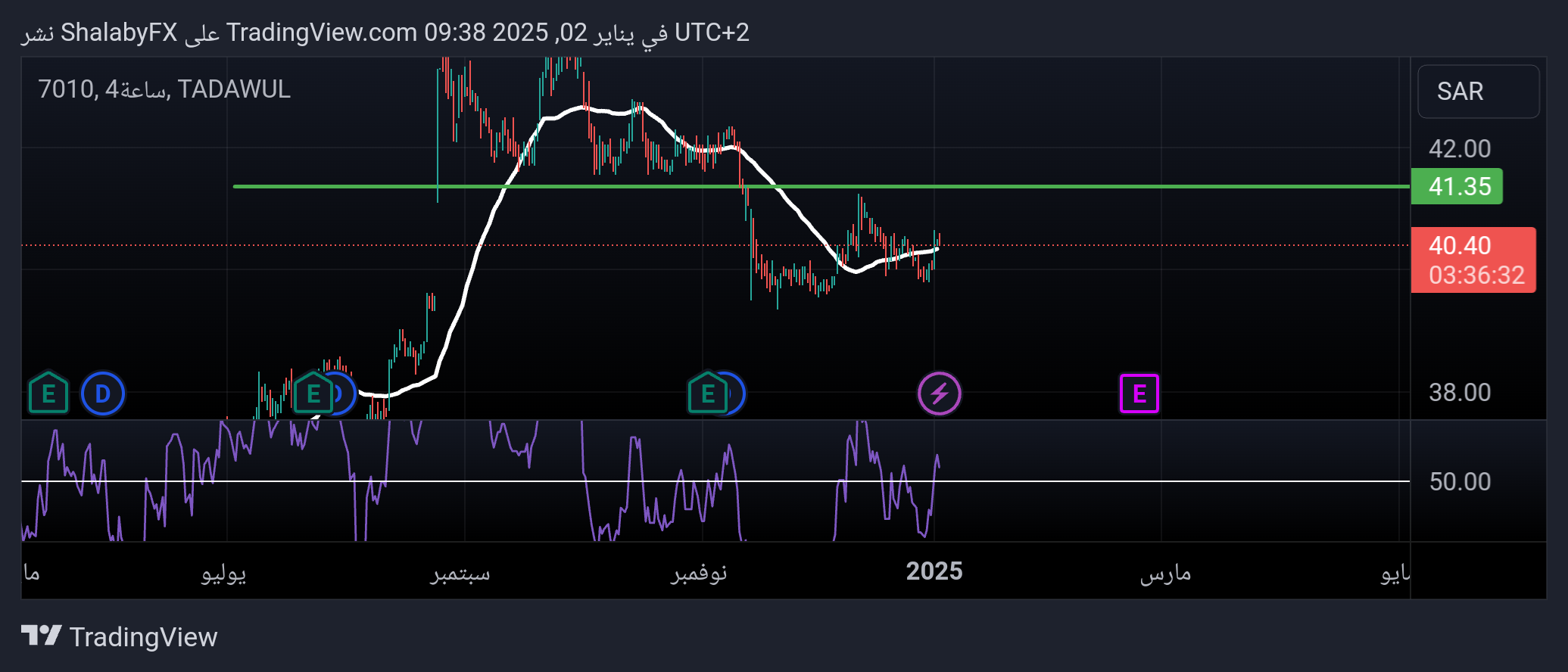Click the purple lightning bolt event marker

940,394
